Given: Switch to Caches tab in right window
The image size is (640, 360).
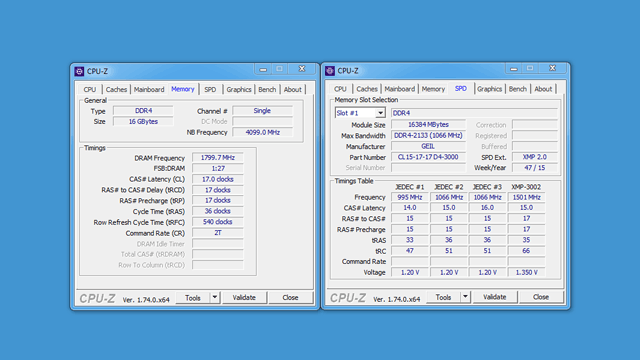Looking at the screenshot, I should [x=367, y=89].
